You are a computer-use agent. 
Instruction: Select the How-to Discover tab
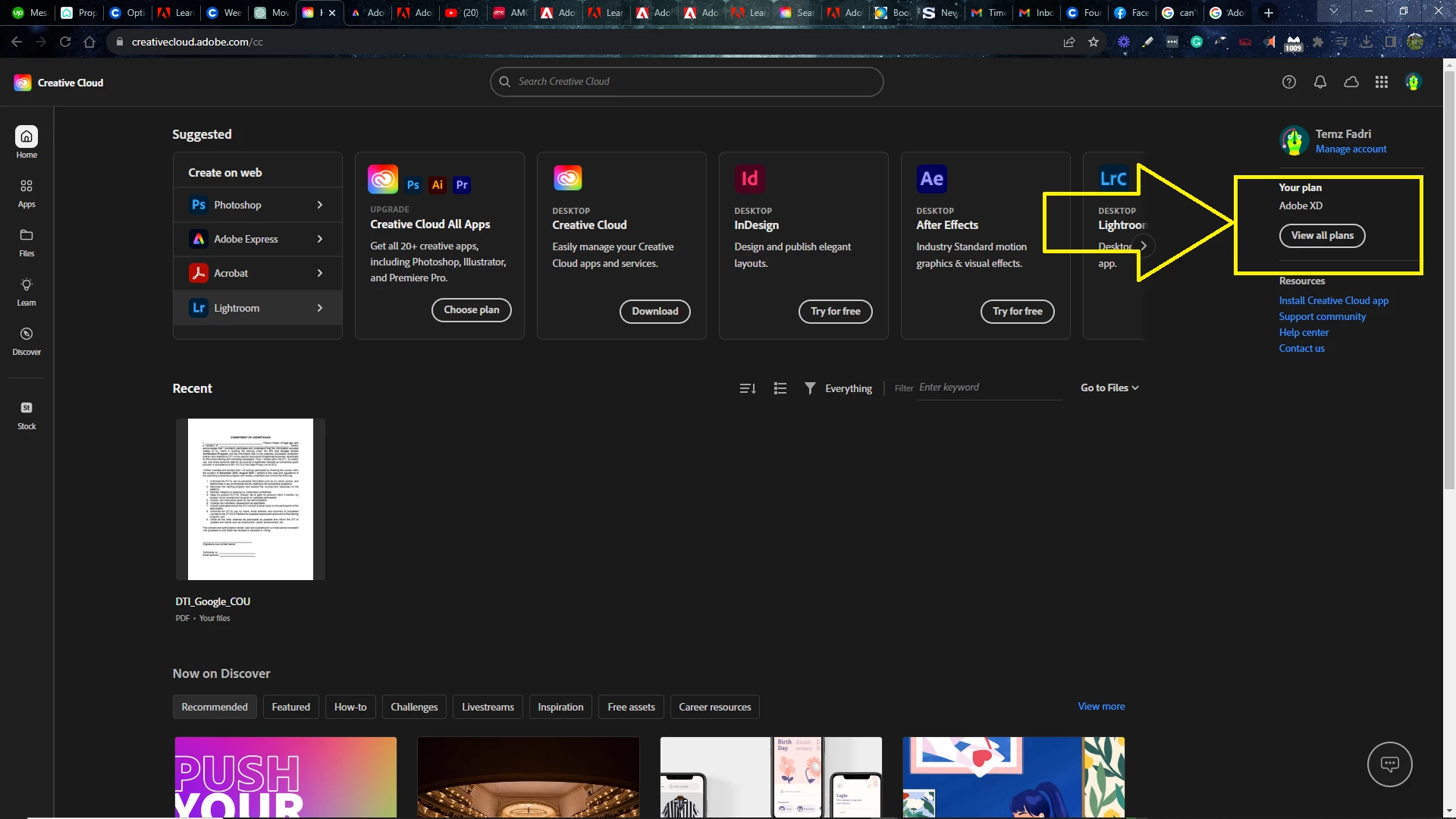tap(350, 707)
